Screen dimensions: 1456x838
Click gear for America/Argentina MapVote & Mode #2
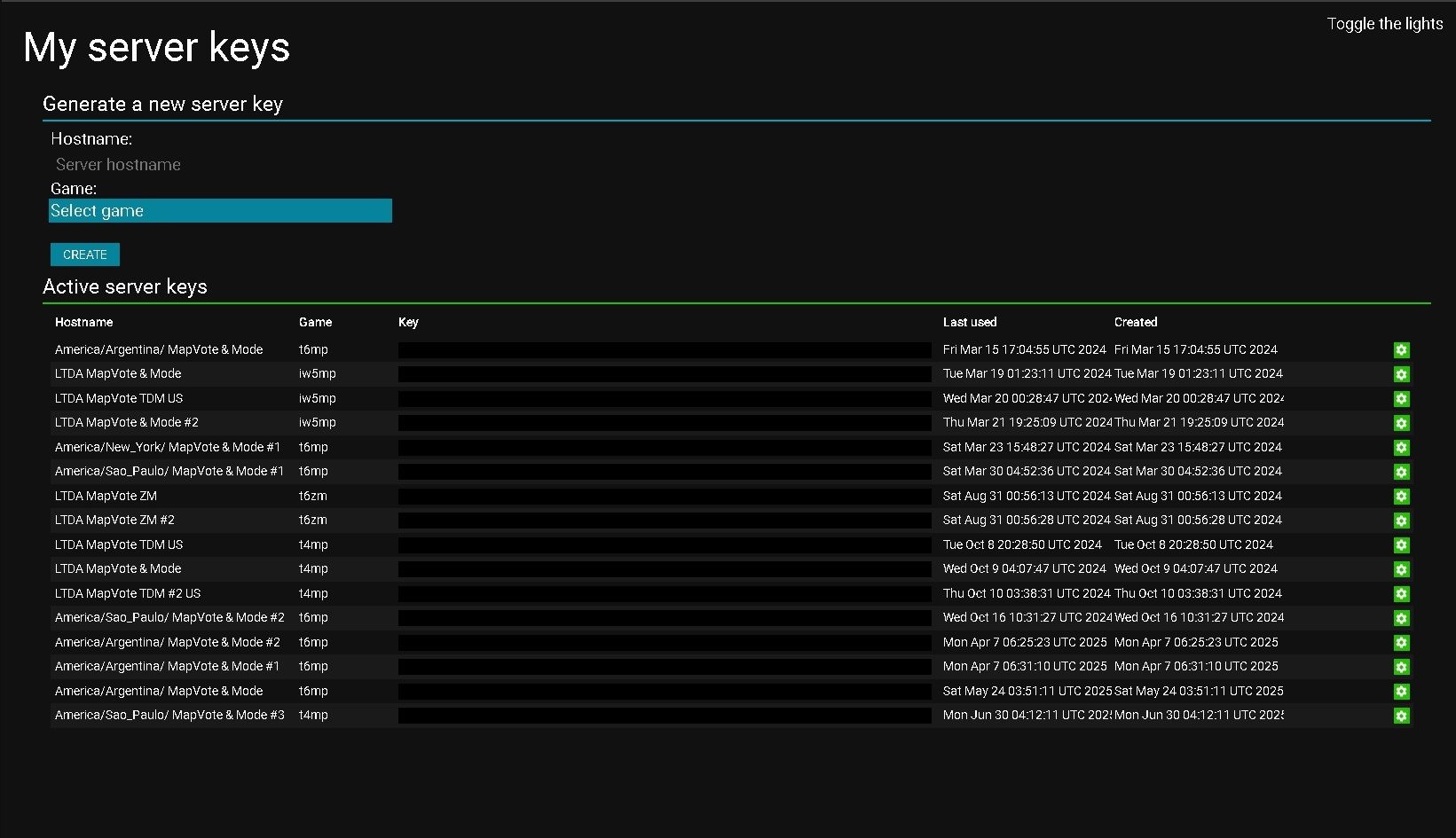(x=1401, y=643)
